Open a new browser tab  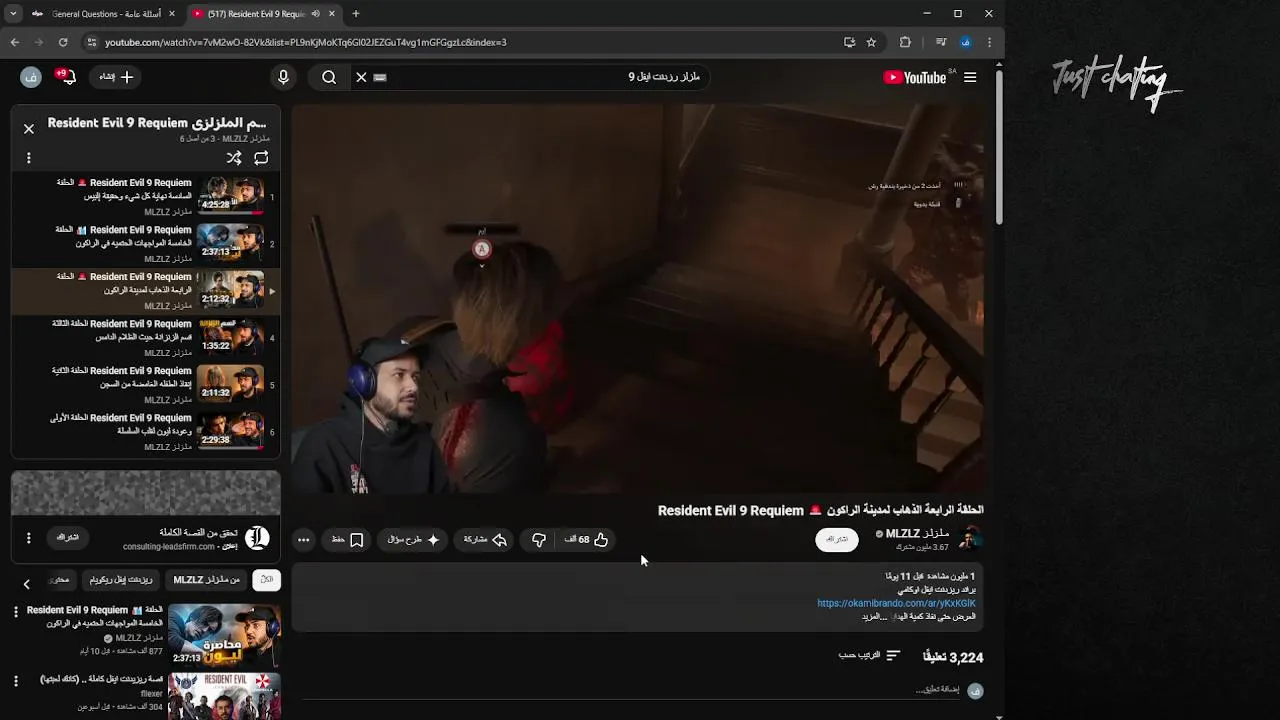pos(356,14)
